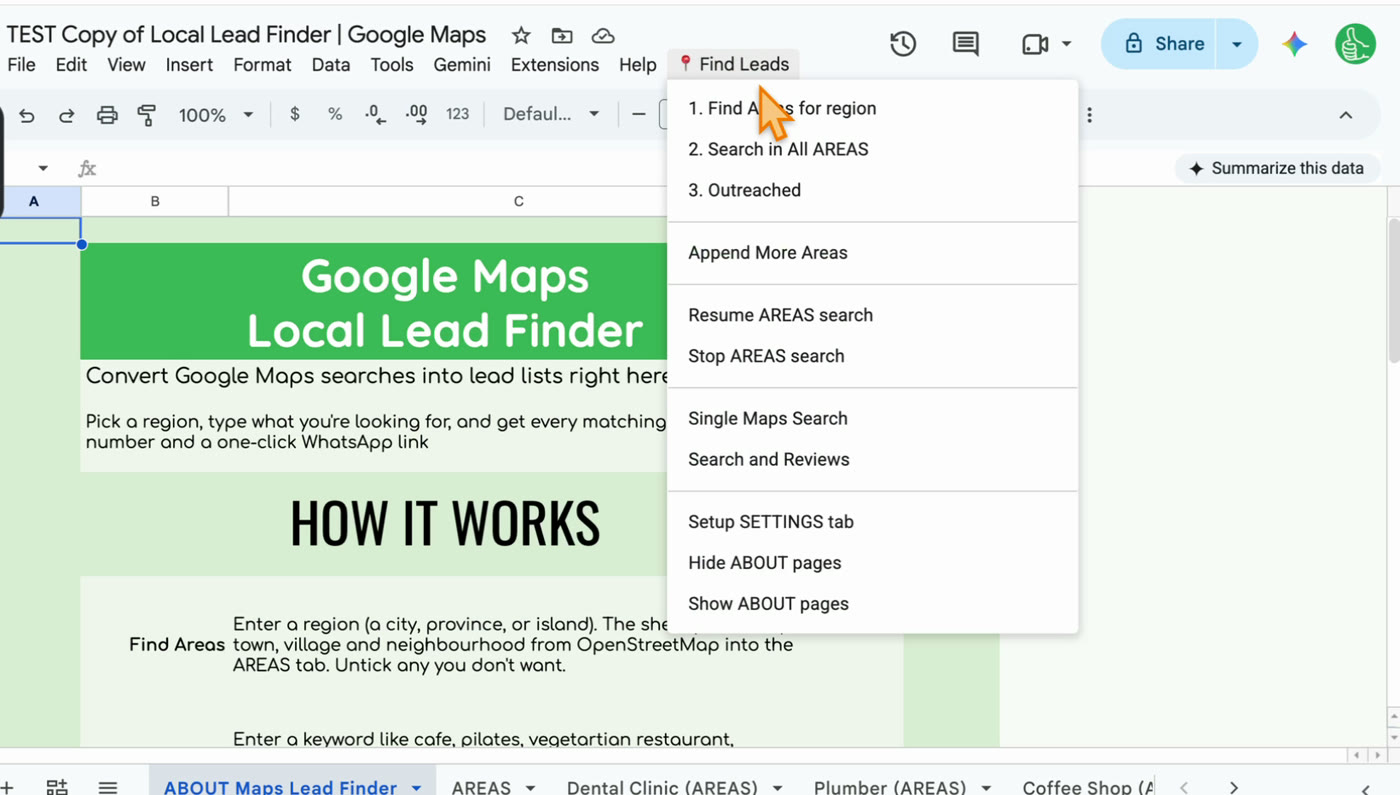The image size is (1400, 795).
Task: Open video call options dropdown arrow
Action: [1066, 44]
